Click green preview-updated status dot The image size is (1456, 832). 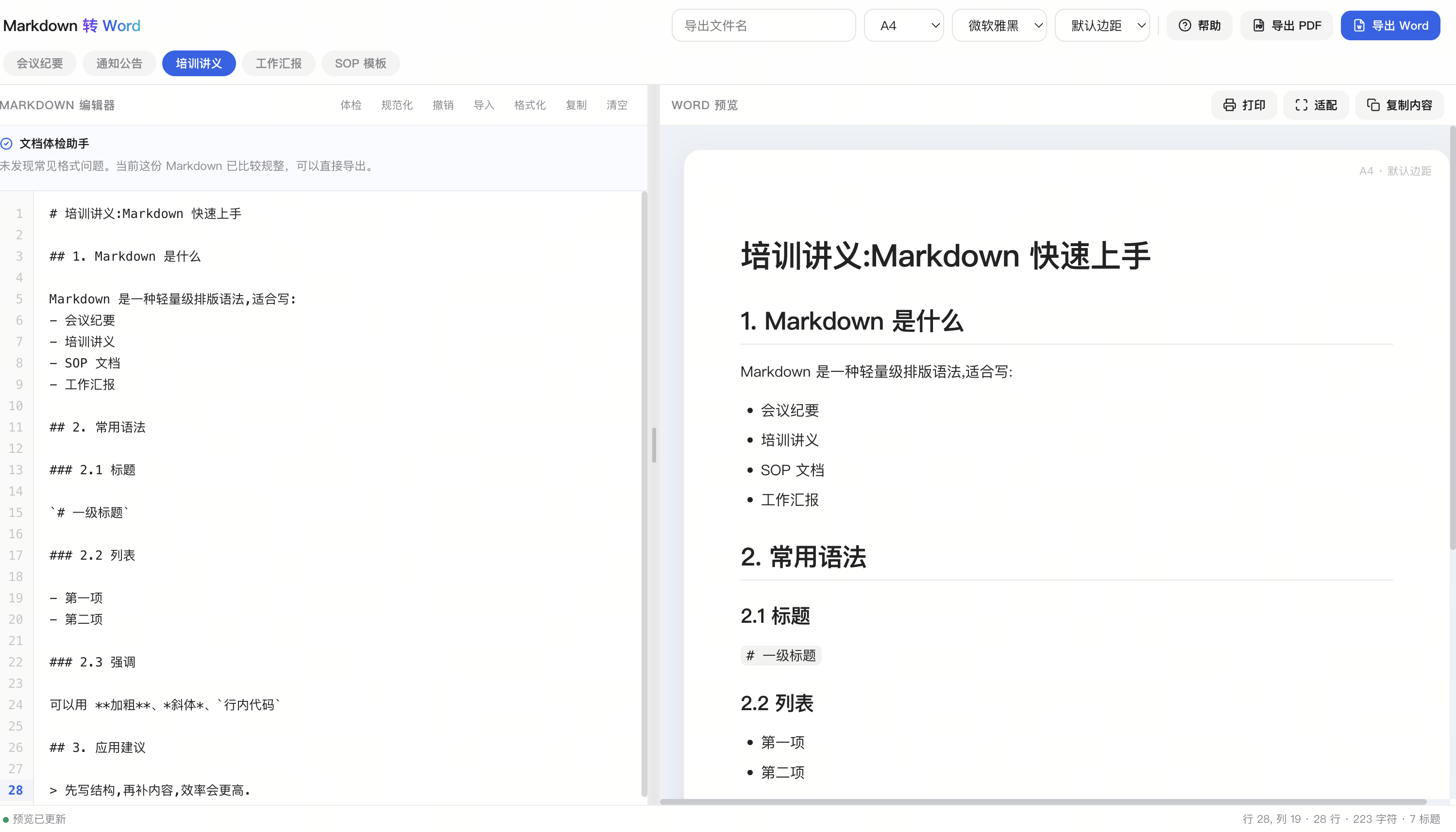click(x=6, y=819)
